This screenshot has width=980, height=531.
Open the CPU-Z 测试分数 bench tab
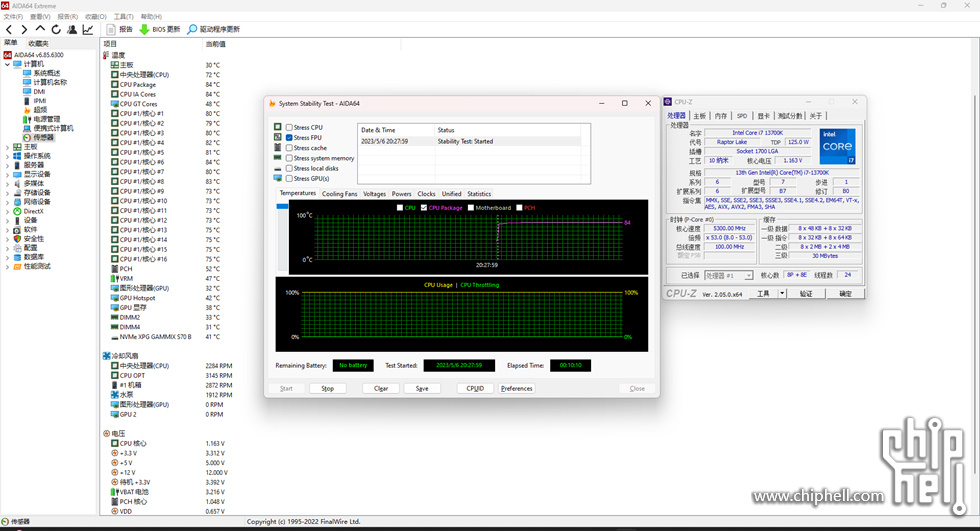point(789,116)
